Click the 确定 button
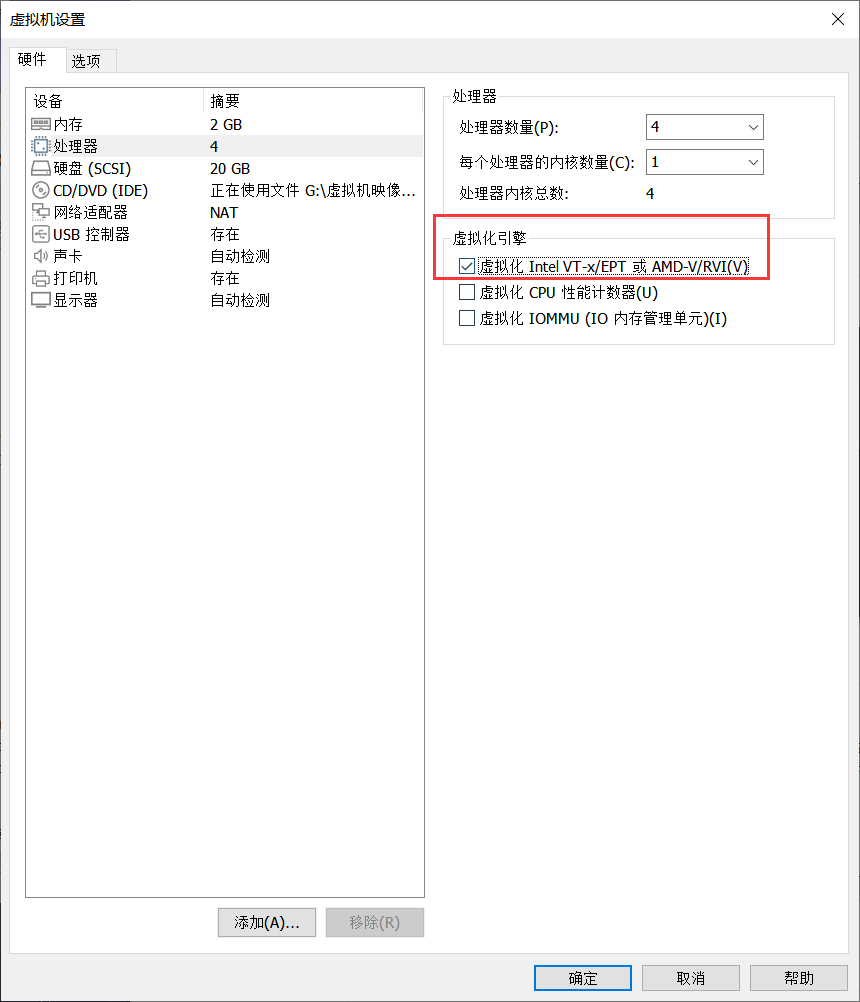The width and height of the screenshot is (860, 1002). [x=583, y=978]
